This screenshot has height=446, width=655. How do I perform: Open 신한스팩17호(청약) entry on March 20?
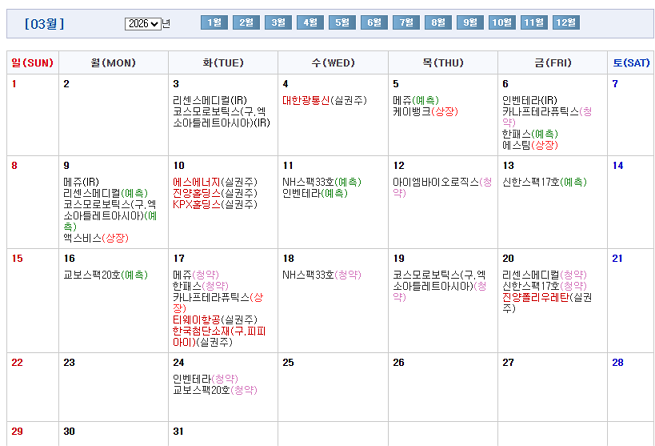[x=544, y=286]
